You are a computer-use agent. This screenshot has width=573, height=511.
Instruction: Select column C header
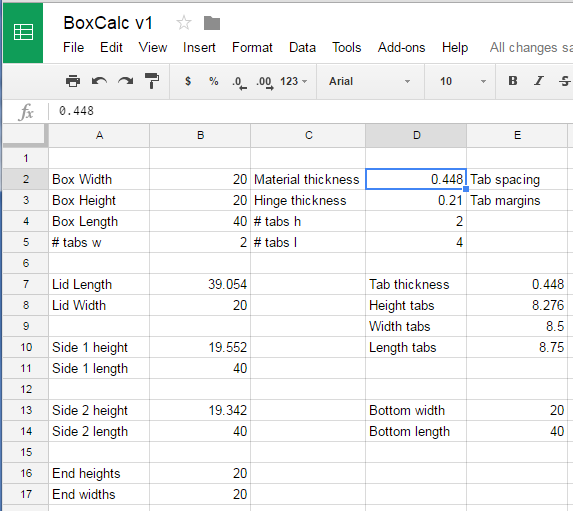(x=308, y=136)
